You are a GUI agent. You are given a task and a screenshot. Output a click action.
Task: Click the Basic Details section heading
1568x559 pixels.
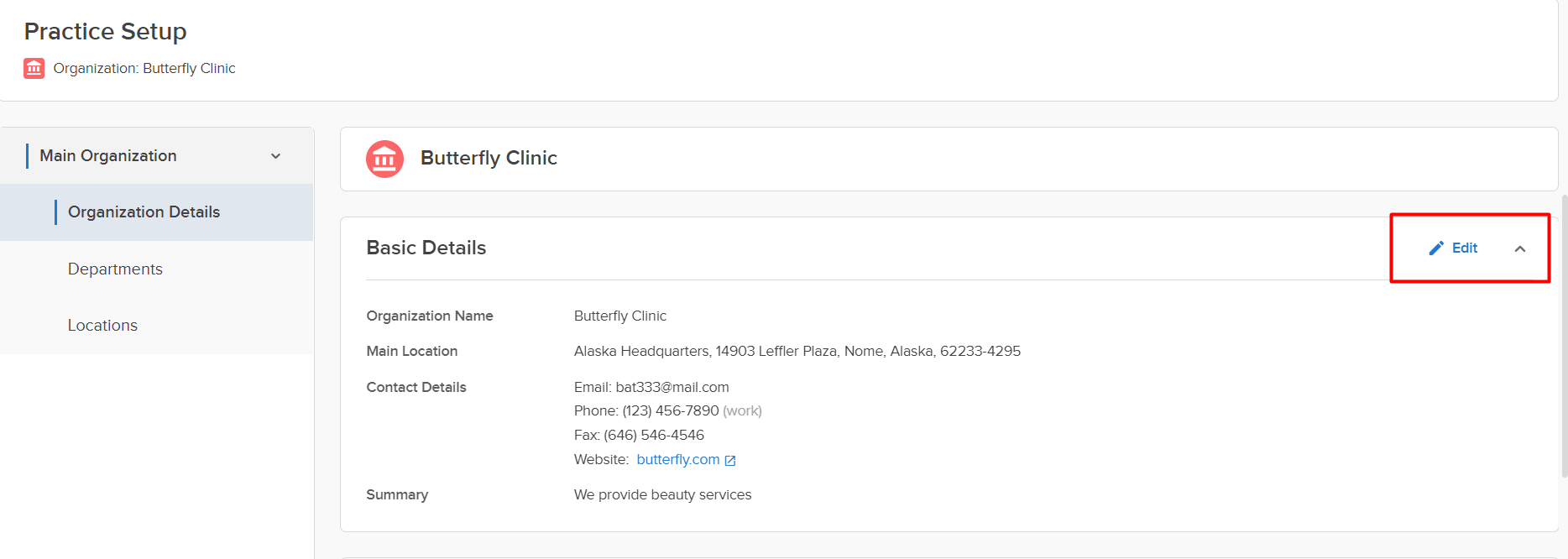(426, 248)
